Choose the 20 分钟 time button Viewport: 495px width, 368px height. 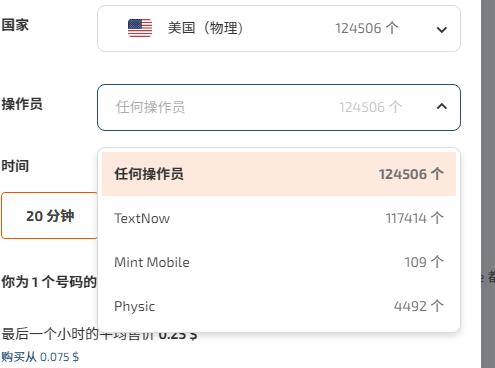click(x=50, y=216)
